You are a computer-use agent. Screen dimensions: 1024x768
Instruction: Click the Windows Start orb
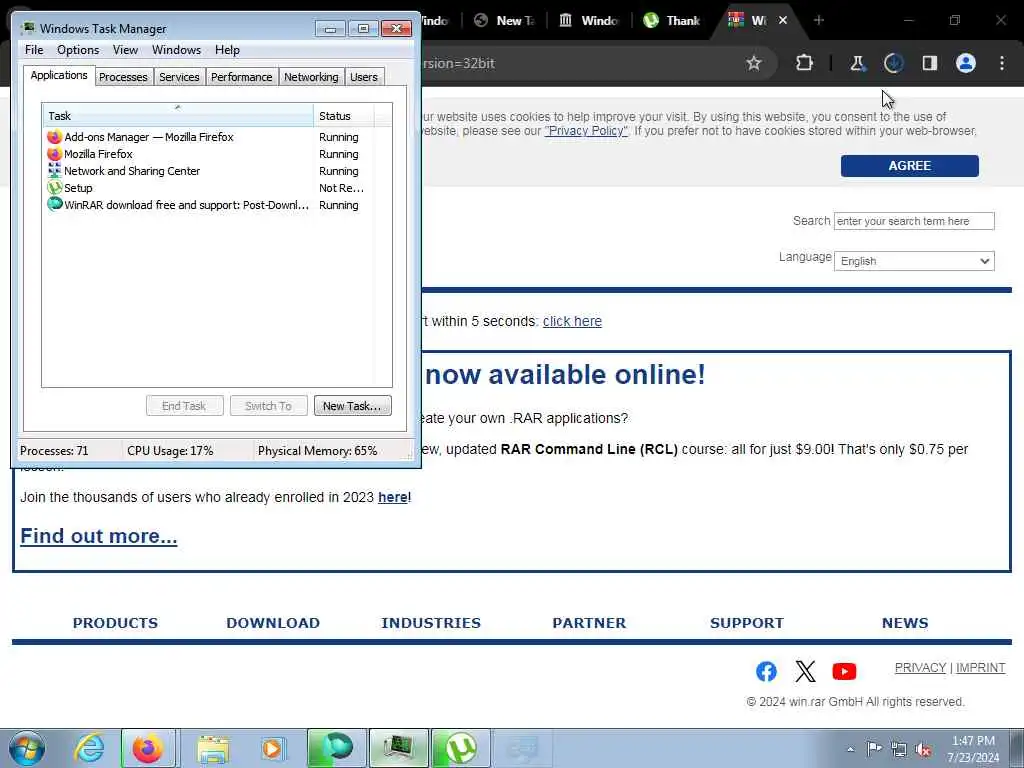[x=27, y=748]
